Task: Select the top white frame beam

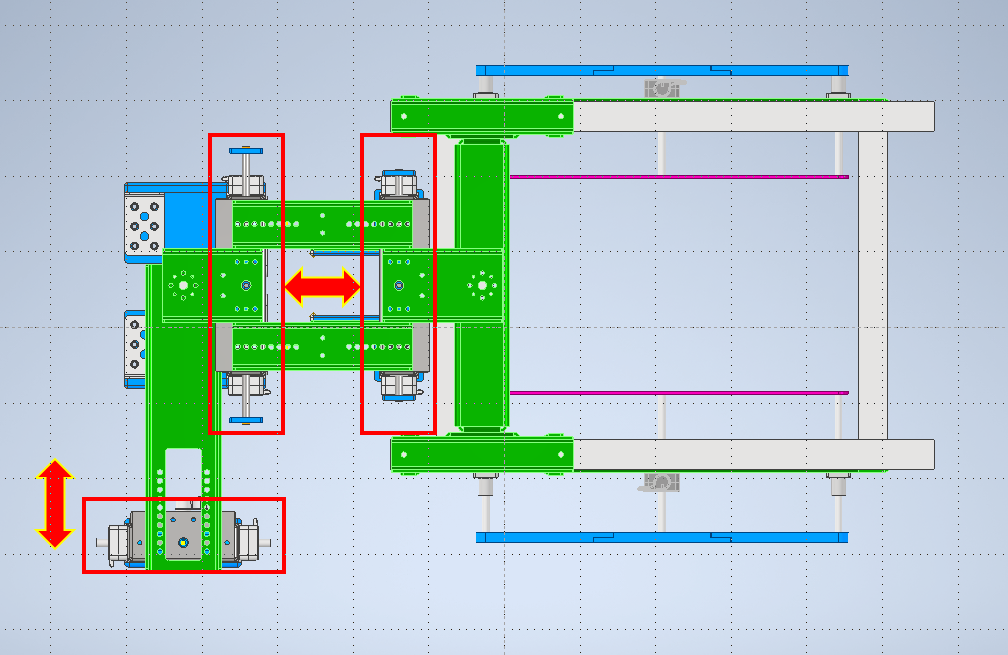Action: [753, 116]
